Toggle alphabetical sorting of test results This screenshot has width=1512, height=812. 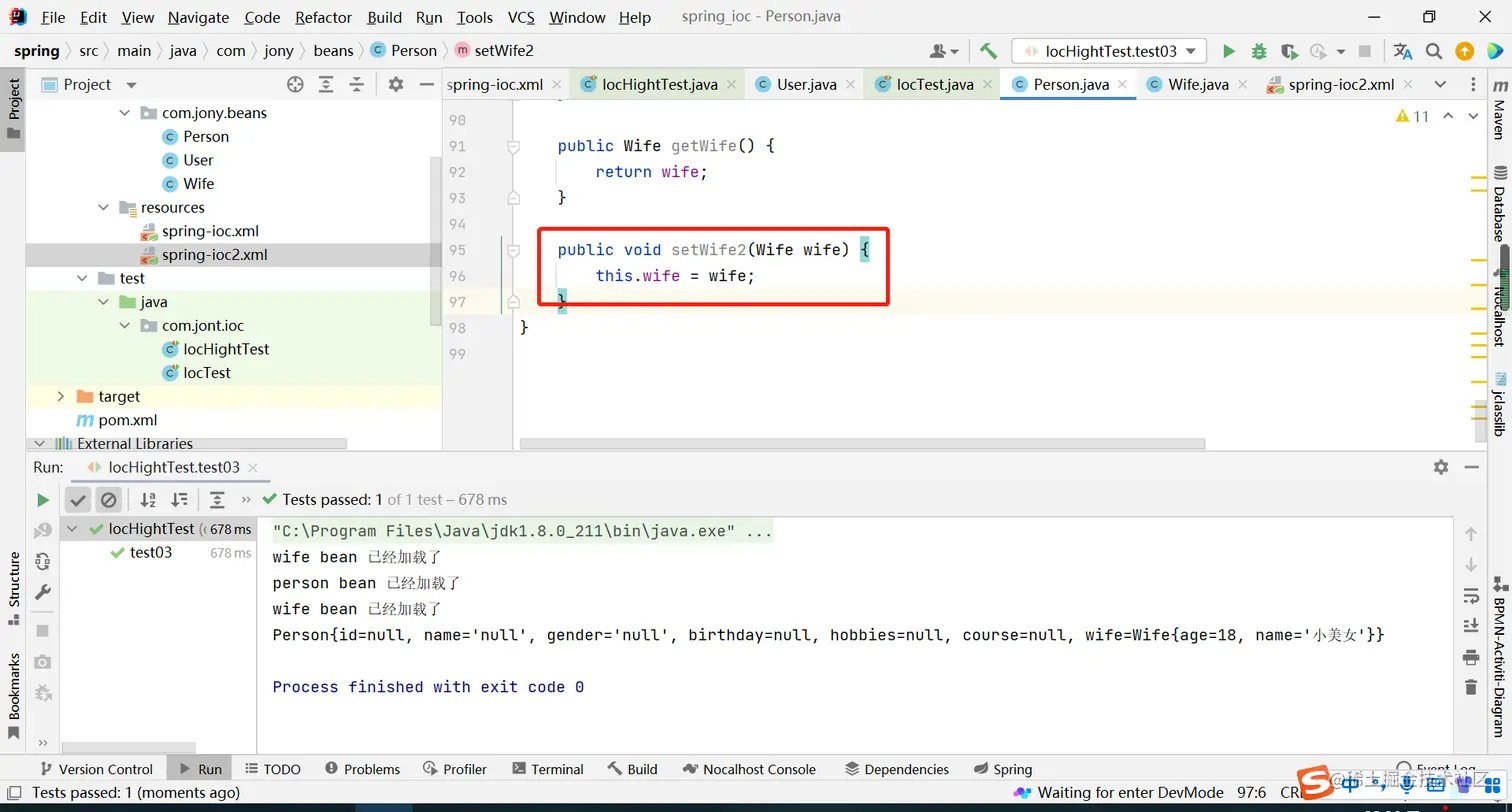pyautogui.click(x=148, y=500)
